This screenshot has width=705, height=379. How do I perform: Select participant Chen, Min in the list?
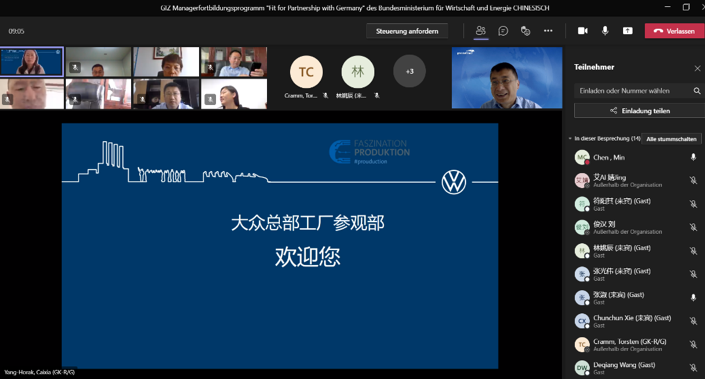636,157
